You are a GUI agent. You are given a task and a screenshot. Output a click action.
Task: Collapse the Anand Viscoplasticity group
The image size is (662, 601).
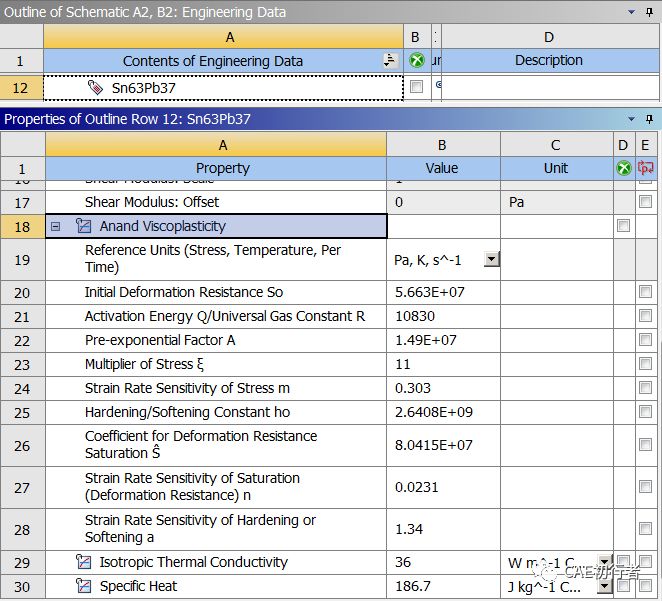coord(55,227)
